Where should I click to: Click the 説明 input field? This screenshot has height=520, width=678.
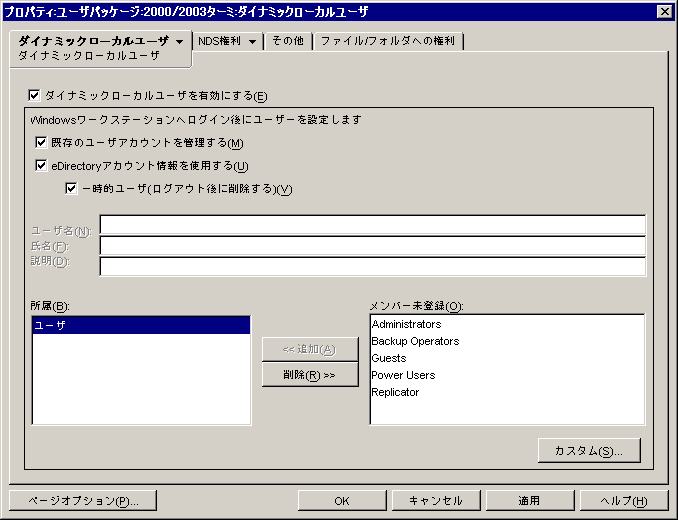tap(373, 266)
